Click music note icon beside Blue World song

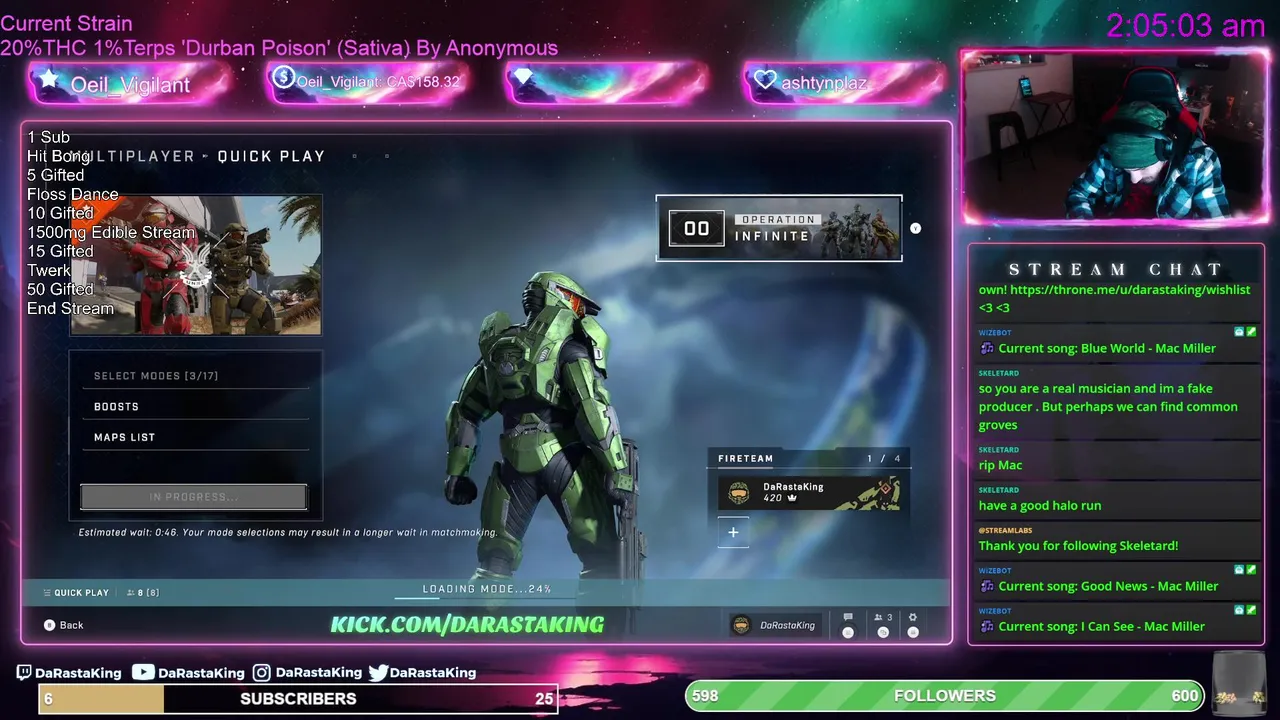tap(987, 348)
